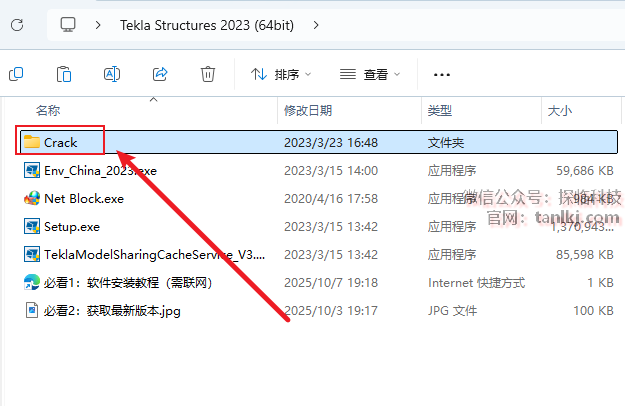Open the three-dots more options menu
625x406 pixels.
442,74
